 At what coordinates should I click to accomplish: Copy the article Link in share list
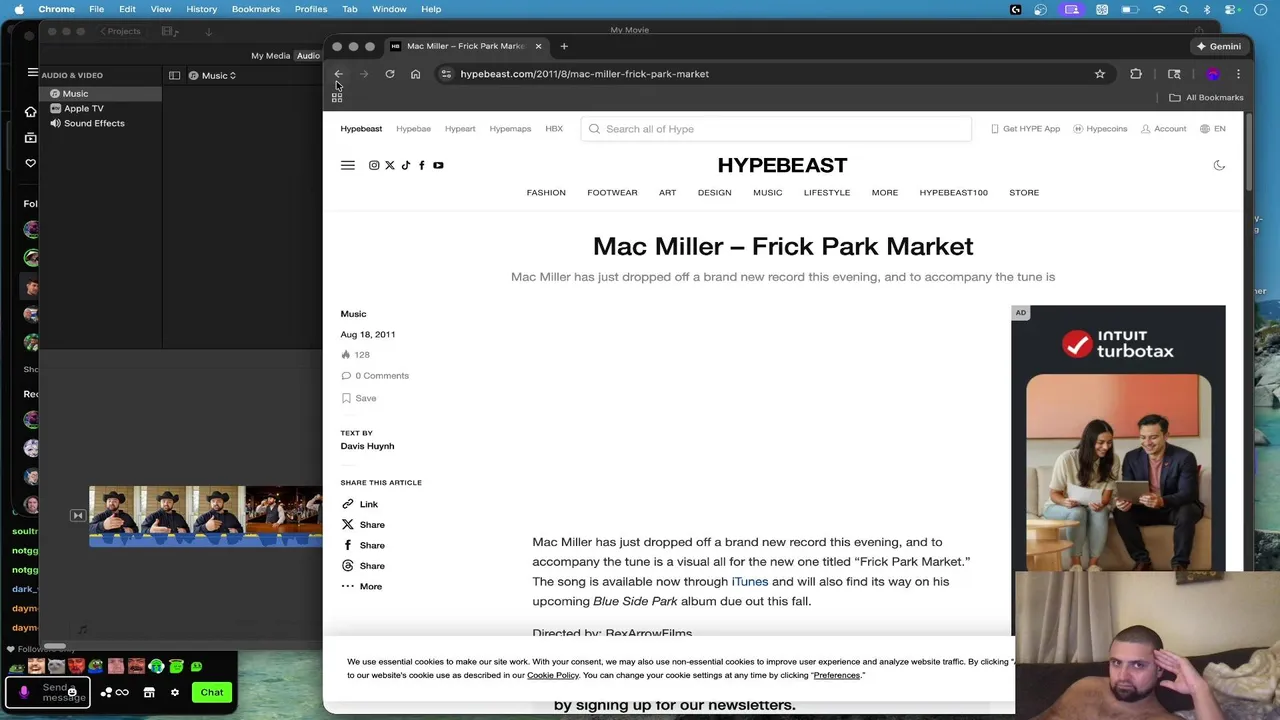tap(359, 504)
